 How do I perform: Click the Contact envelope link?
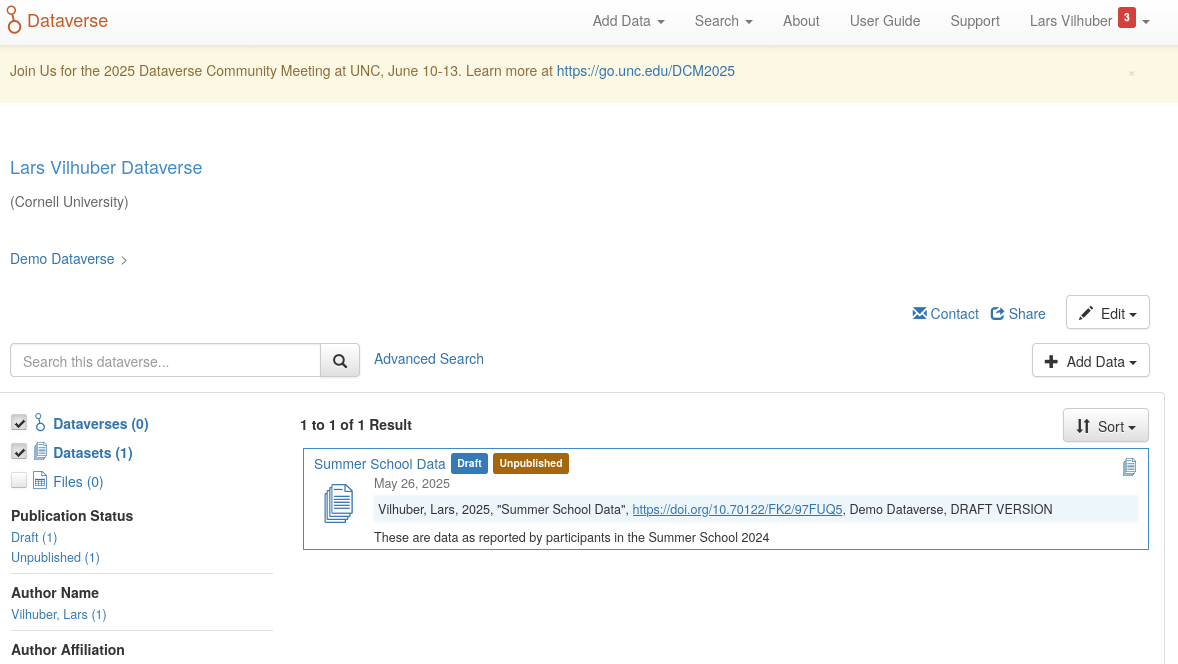coord(945,313)
